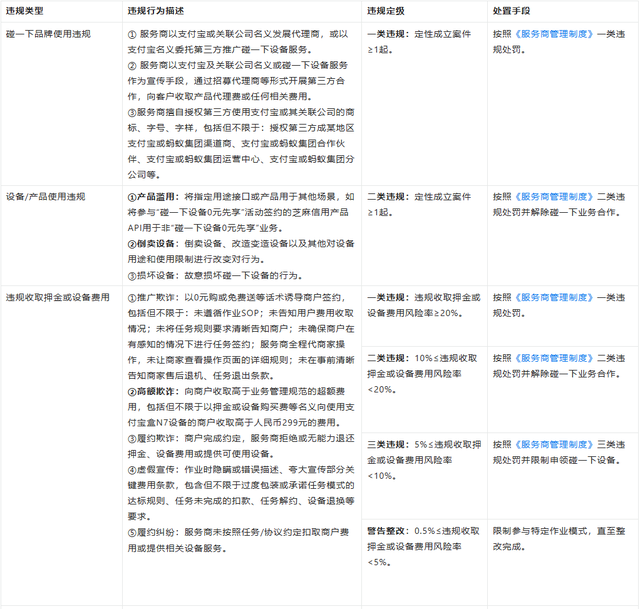Select the 碰一下品牌使用违规 type cell

[48, 34]
